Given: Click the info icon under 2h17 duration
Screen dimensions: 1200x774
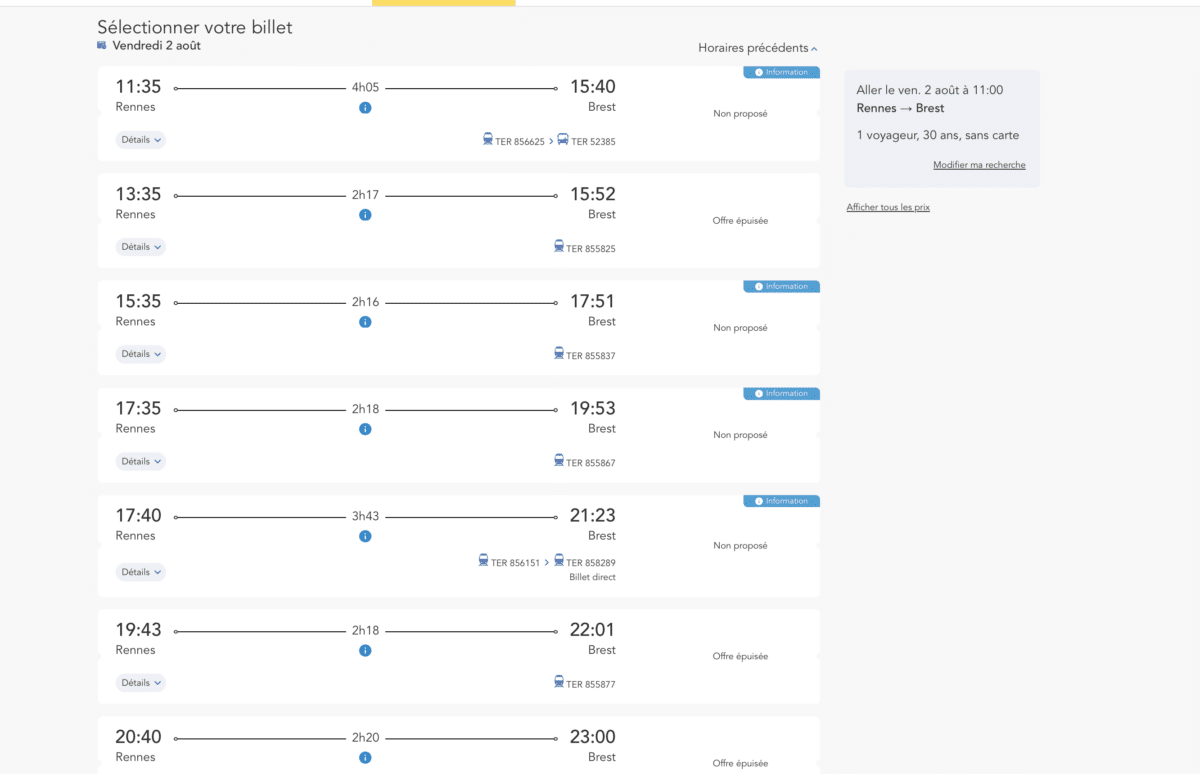Looking at the screenshot, I should tap(365, 214).
